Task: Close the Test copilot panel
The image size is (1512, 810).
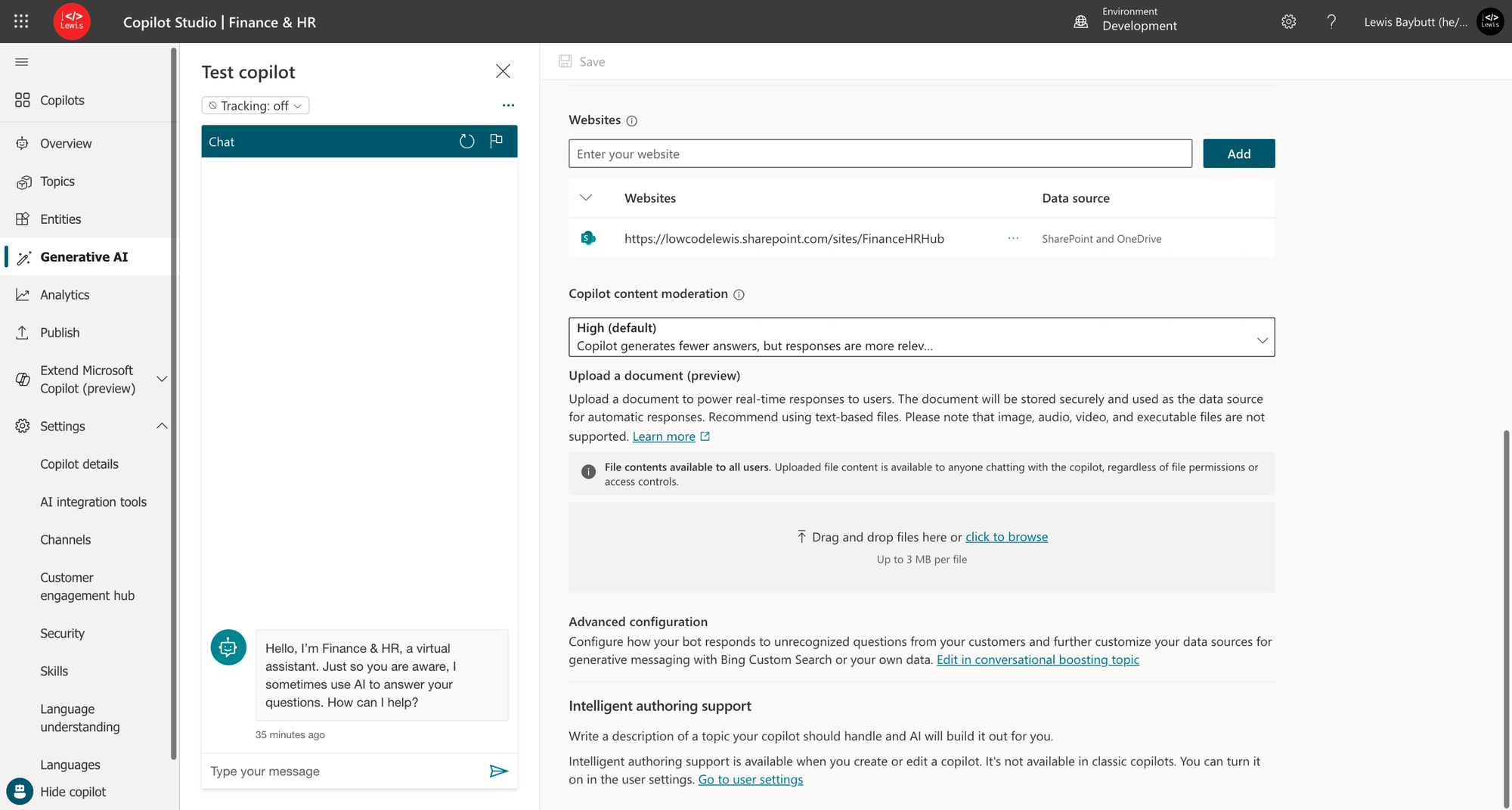Action: click(503, 71)
